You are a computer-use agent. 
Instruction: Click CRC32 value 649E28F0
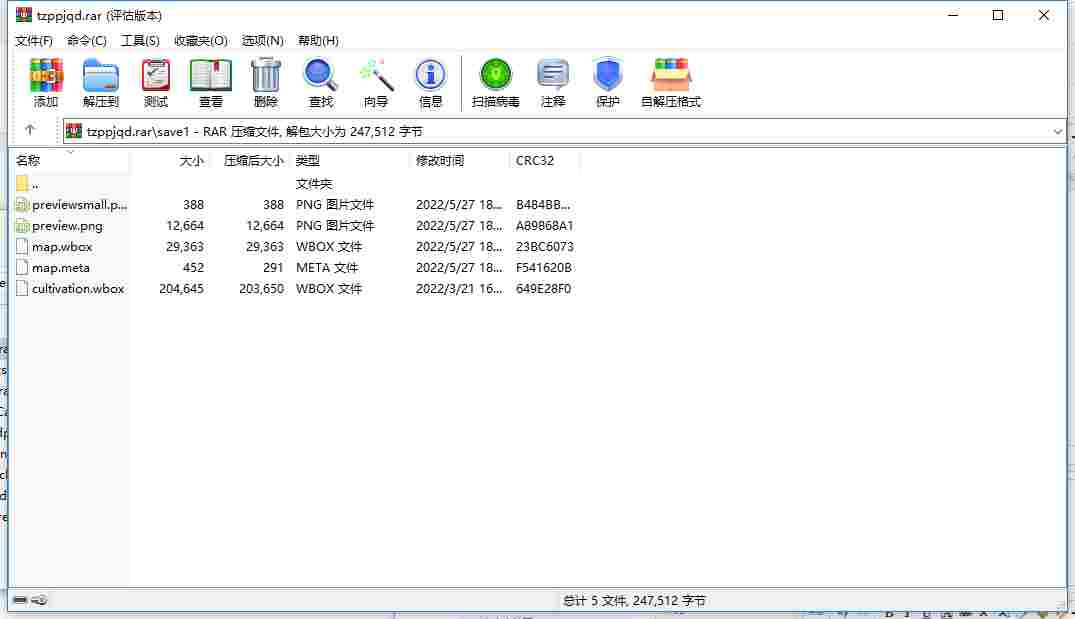pos(543,289)
